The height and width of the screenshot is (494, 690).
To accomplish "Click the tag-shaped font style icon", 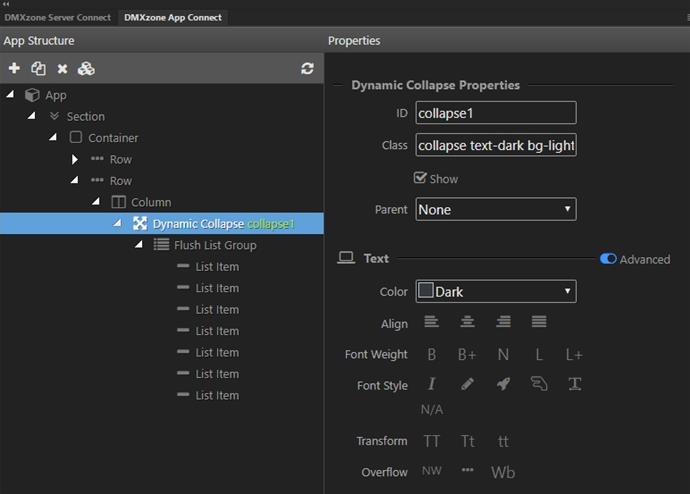I will (x=539, y=384).
